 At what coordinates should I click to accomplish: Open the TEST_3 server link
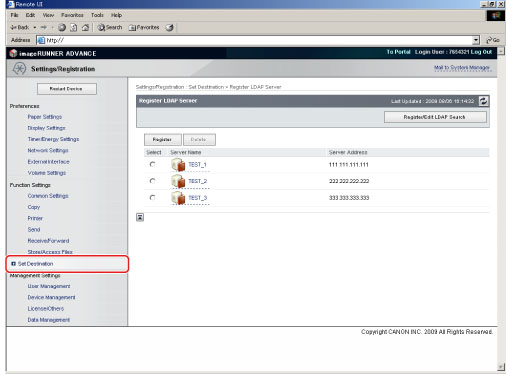198,198
